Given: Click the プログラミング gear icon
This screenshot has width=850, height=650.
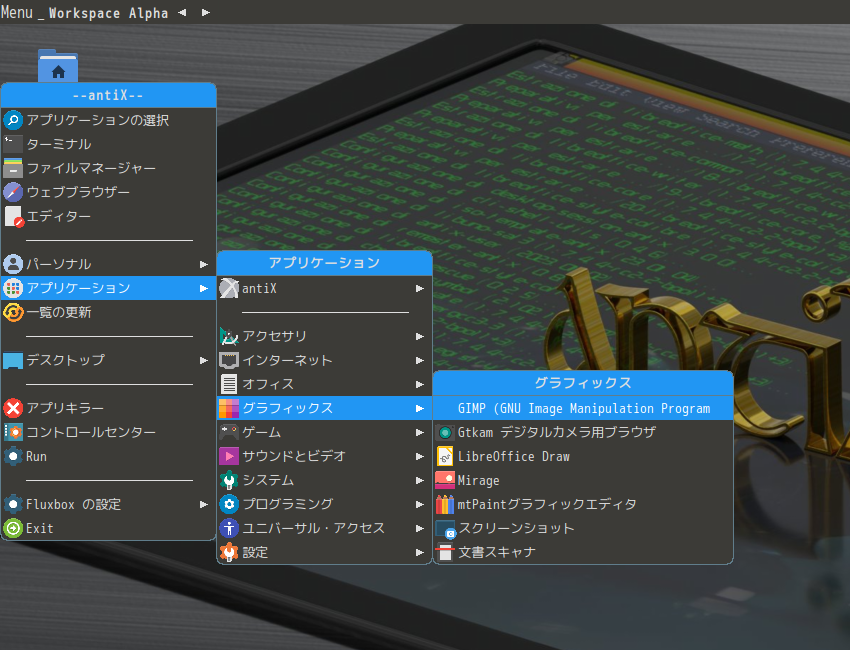Looking at the screenshot, I should (229, 504).
